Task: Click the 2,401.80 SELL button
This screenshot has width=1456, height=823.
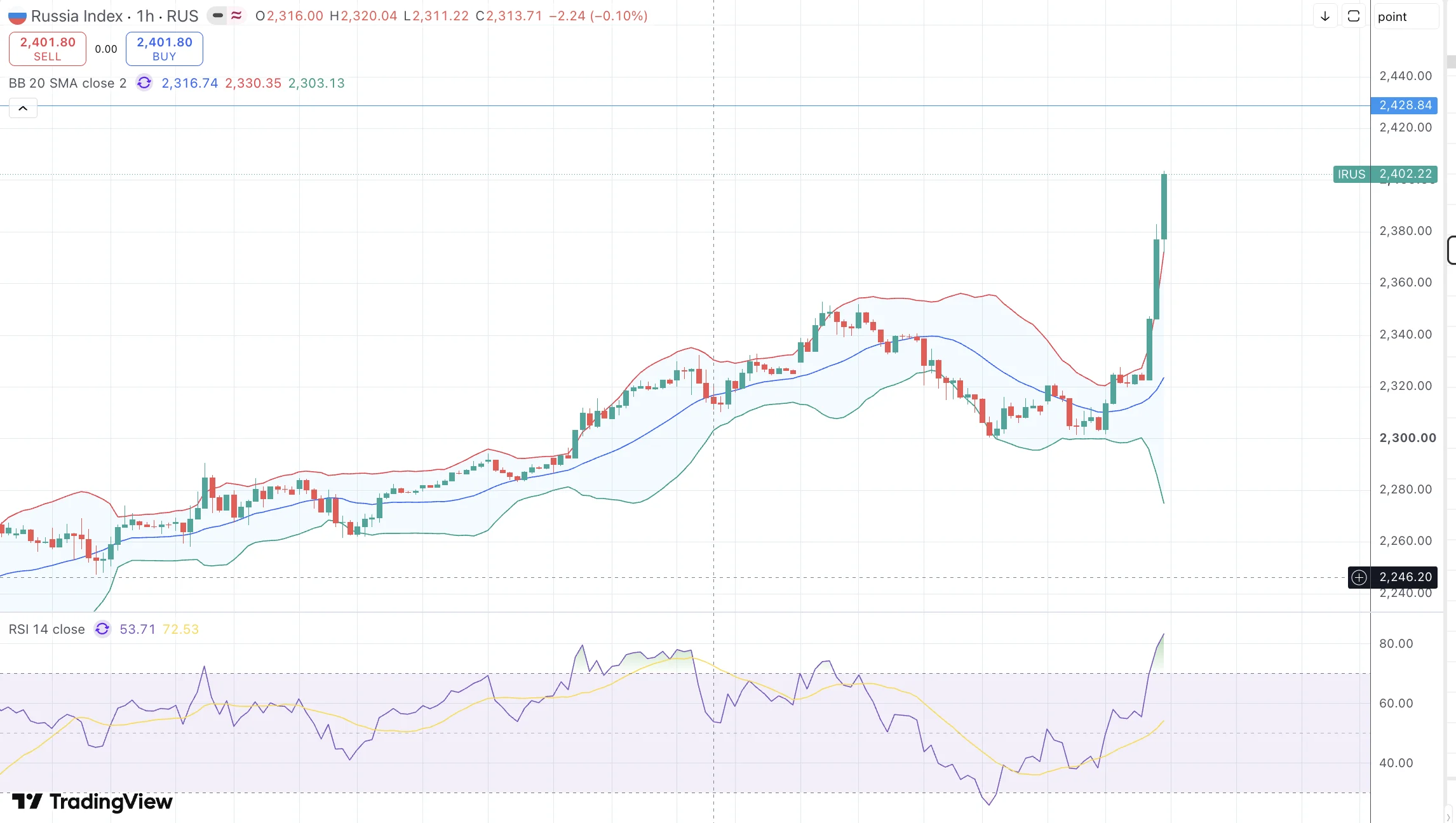Action: click(x=48, y=49)
